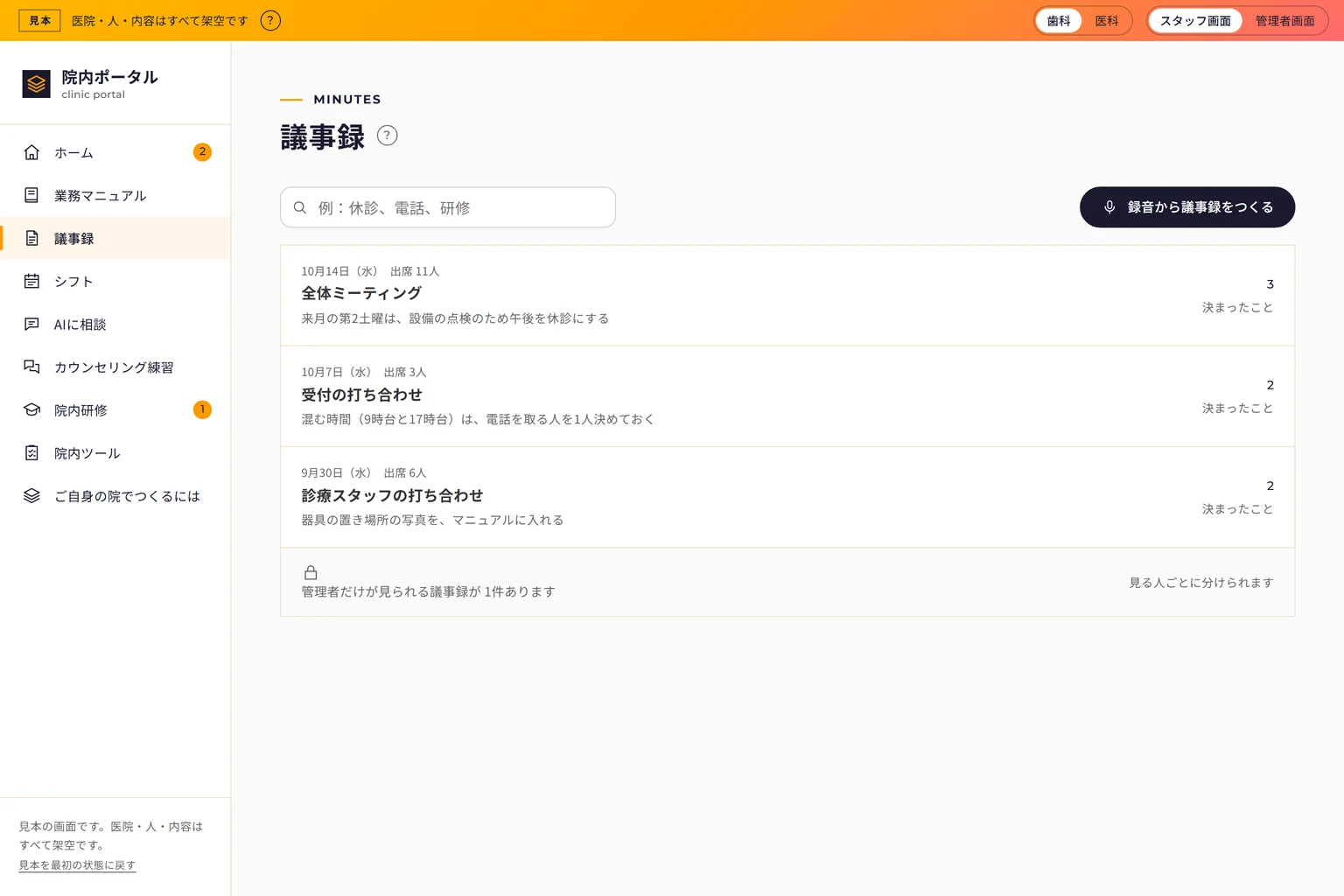Open 診療スタッフの打ち合わせ minutes entry
This screenshot has height=896, width=1344.
(787, 497)
